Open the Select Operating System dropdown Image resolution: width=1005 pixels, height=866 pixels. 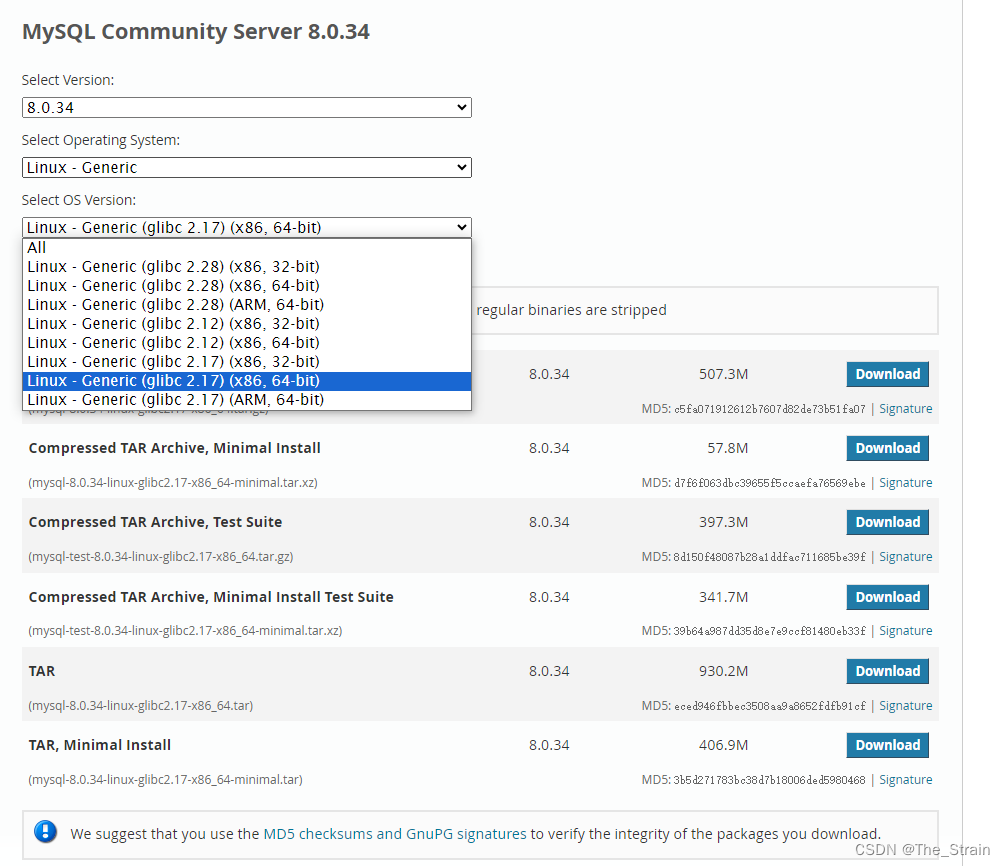pyautogui.click(x=247, y=167)
